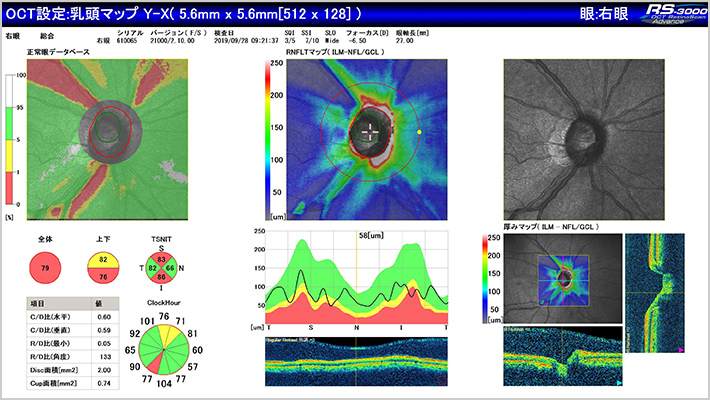Click ClockHour value 71
Viewport: 710px width, 400px height.
(181, 321)
